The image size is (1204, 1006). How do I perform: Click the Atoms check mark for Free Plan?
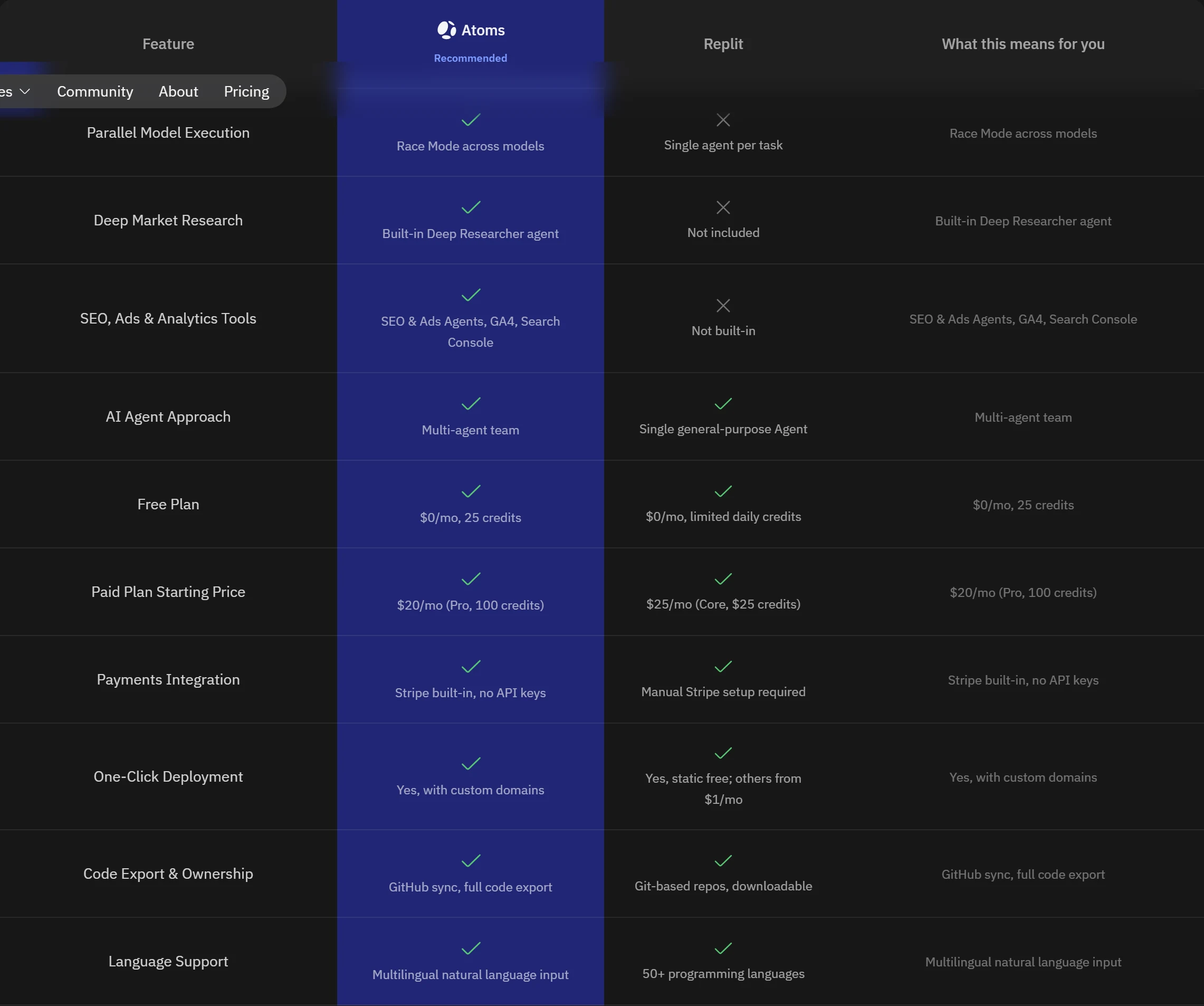click(x=471, y=491)
